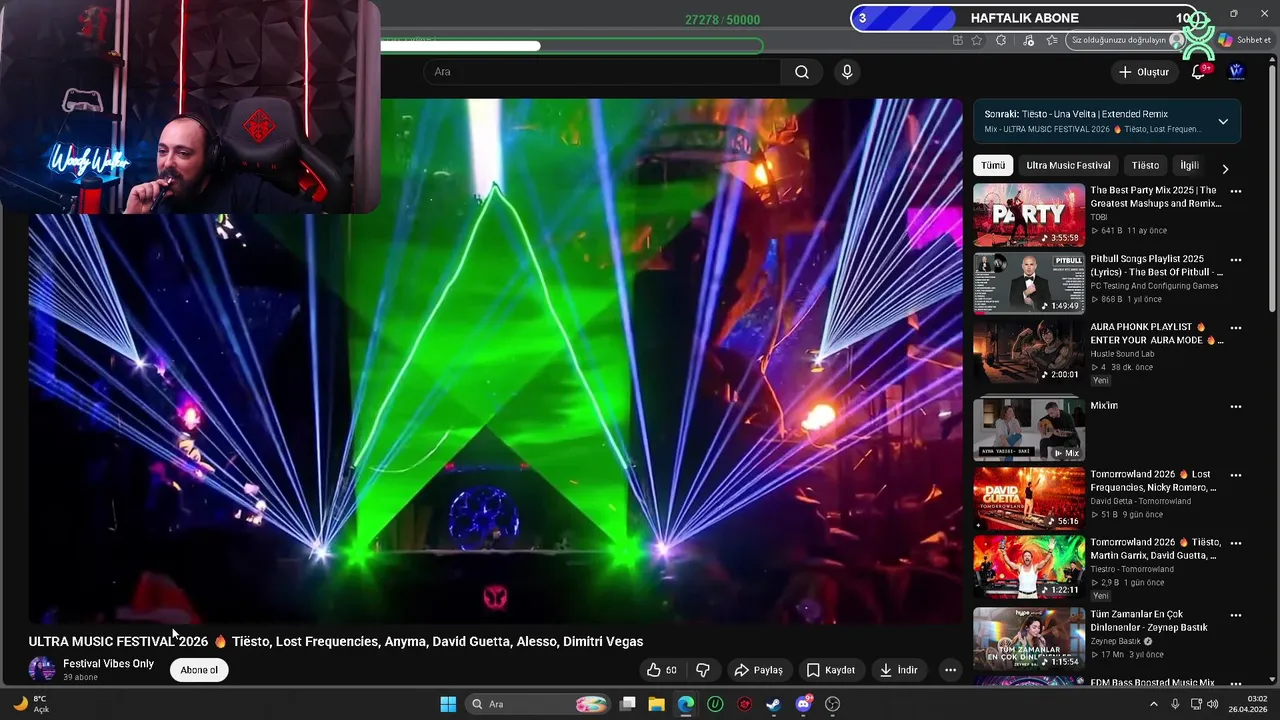1280x720 pixels.
Task: Click the YouTube search input field
Action: (602, 72)
